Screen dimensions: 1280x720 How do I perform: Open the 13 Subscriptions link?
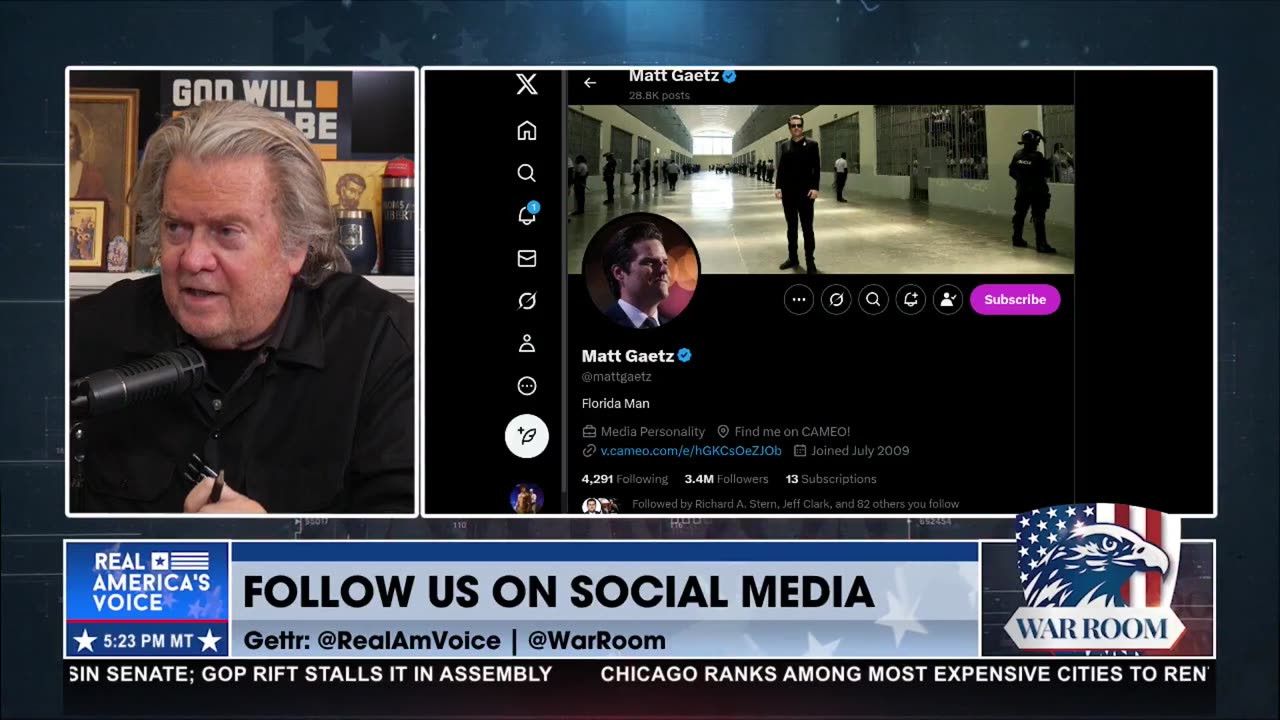pos(831,479)
